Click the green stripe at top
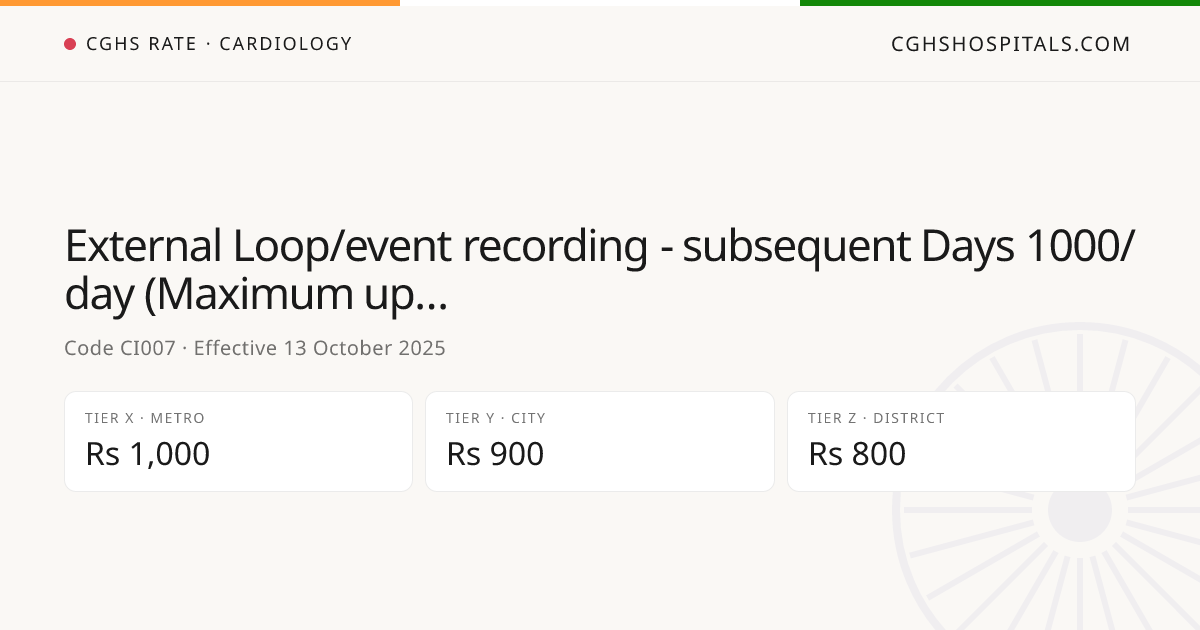 [1000, 3]
